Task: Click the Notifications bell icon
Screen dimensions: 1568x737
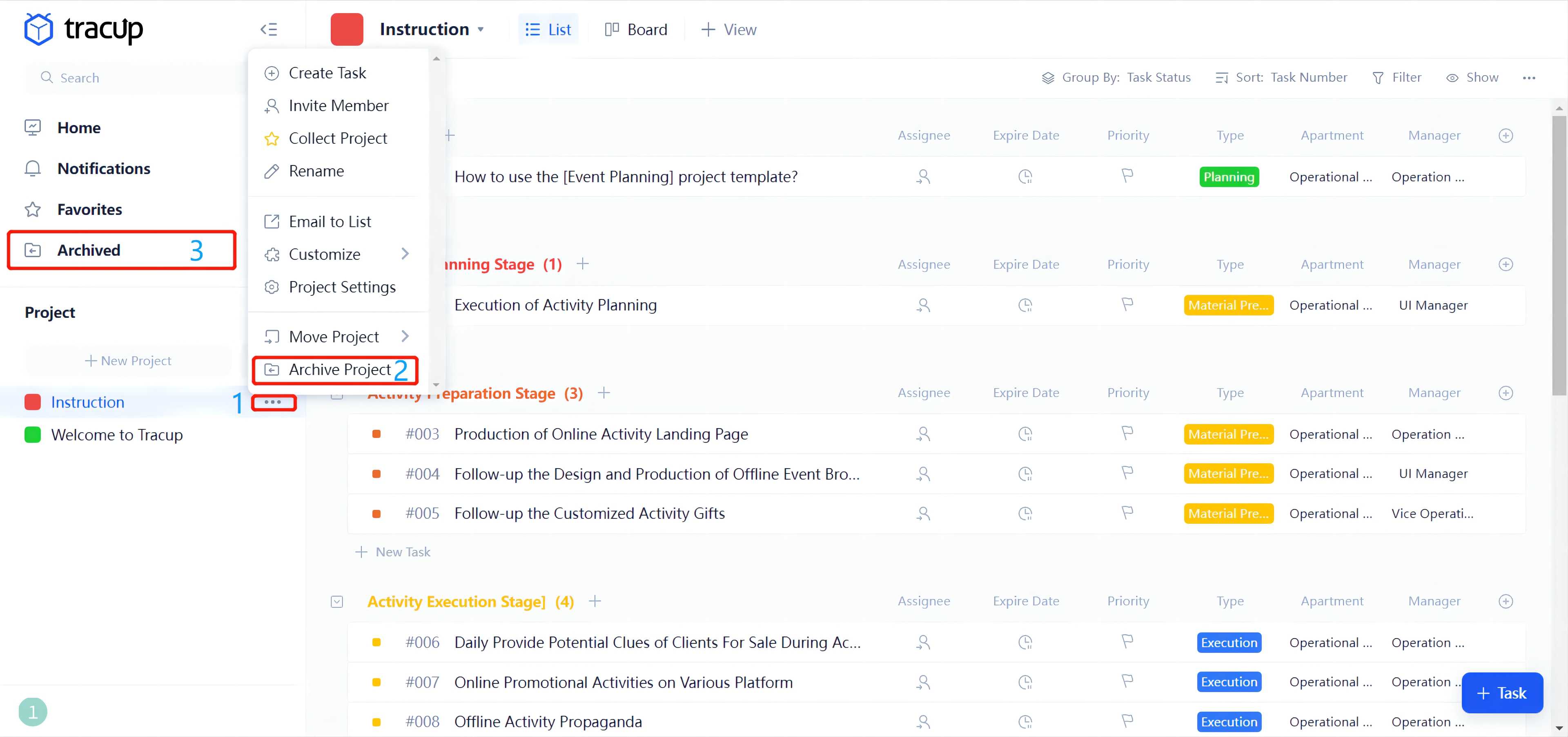Action: [32, 169]
